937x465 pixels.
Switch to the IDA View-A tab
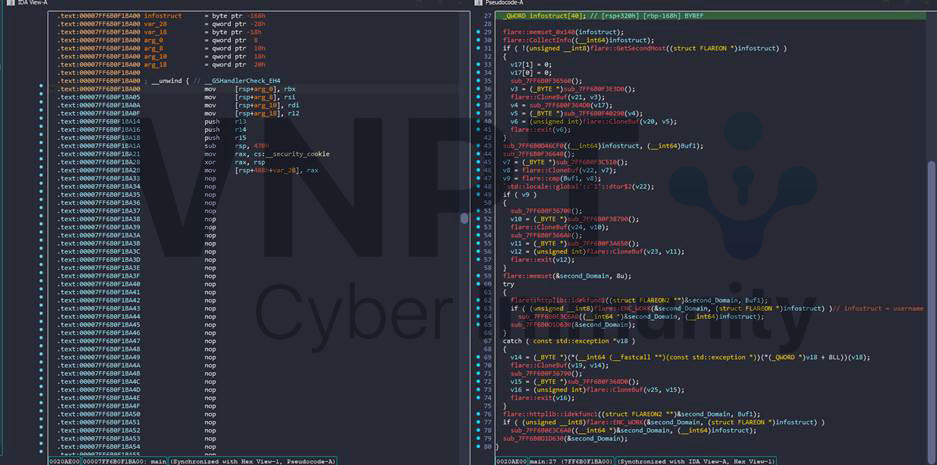pos(30,4)
